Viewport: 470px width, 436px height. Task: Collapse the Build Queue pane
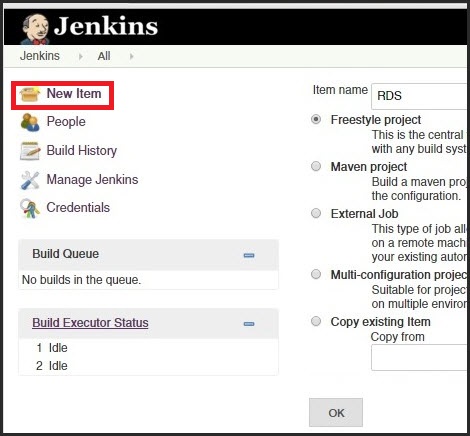click(x=249, y=255)
